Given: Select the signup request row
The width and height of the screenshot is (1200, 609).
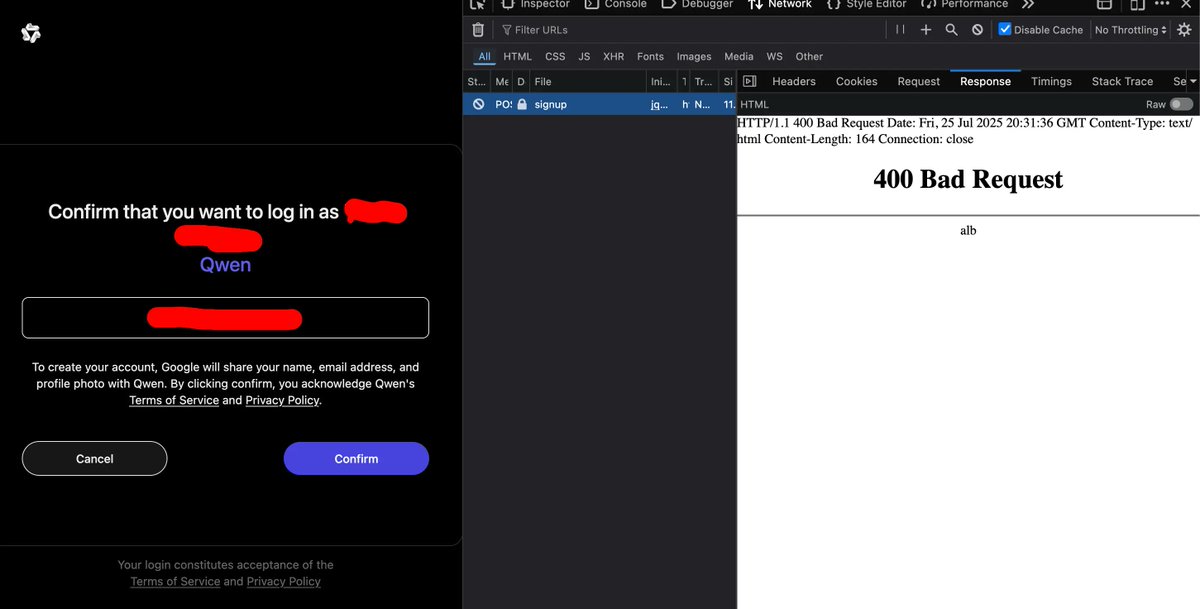Looking at the screenshot, I should [600, 104].
